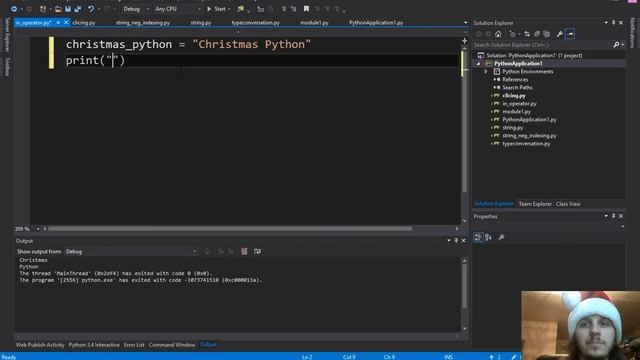Click the Show All Files icon
The width and height of the screenshot is (640, 360).
pyautogui.click(x=547, y=34)
